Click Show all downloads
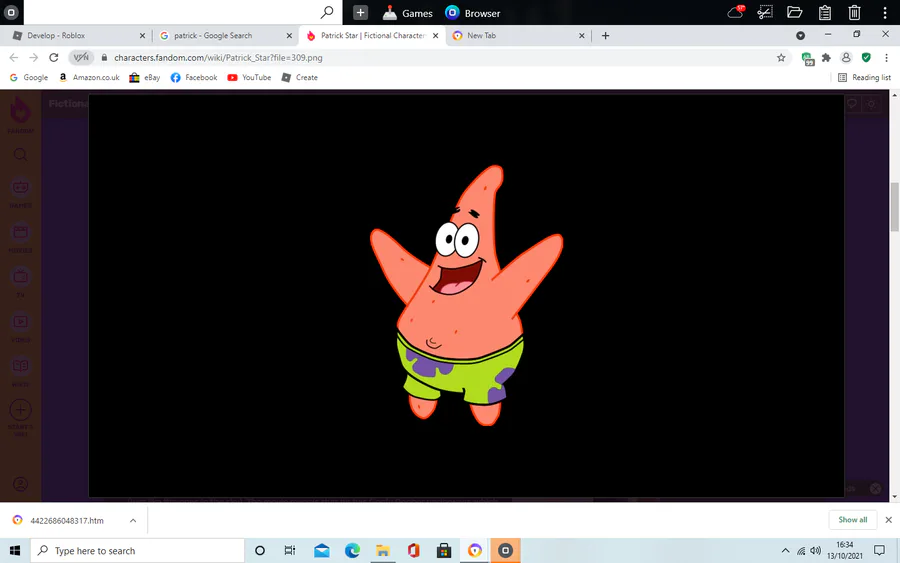The image size is (900, 563). click(x=852, y=520)
